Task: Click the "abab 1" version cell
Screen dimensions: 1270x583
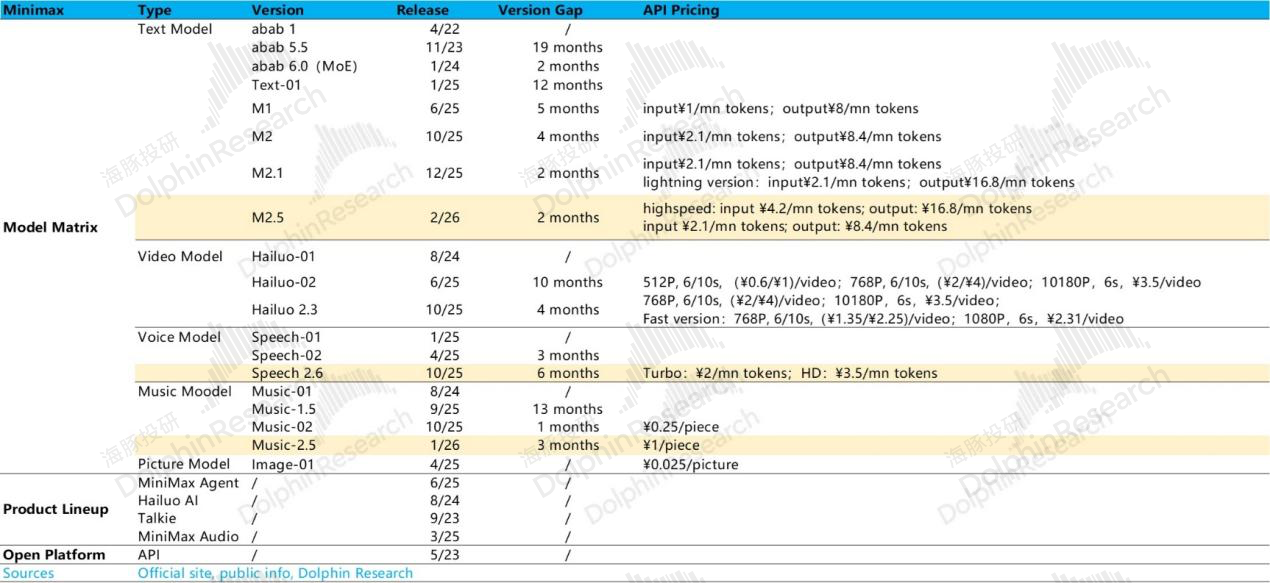Action: (x=276, y=29)
